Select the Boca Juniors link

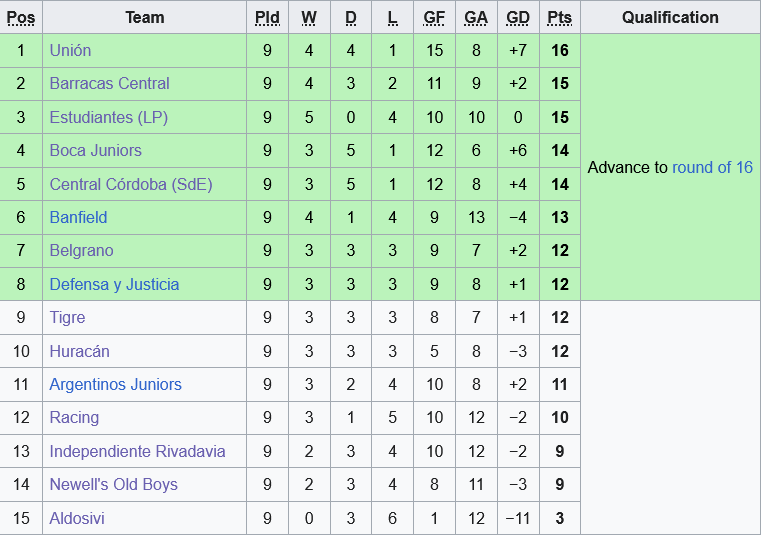coord(95,150)
